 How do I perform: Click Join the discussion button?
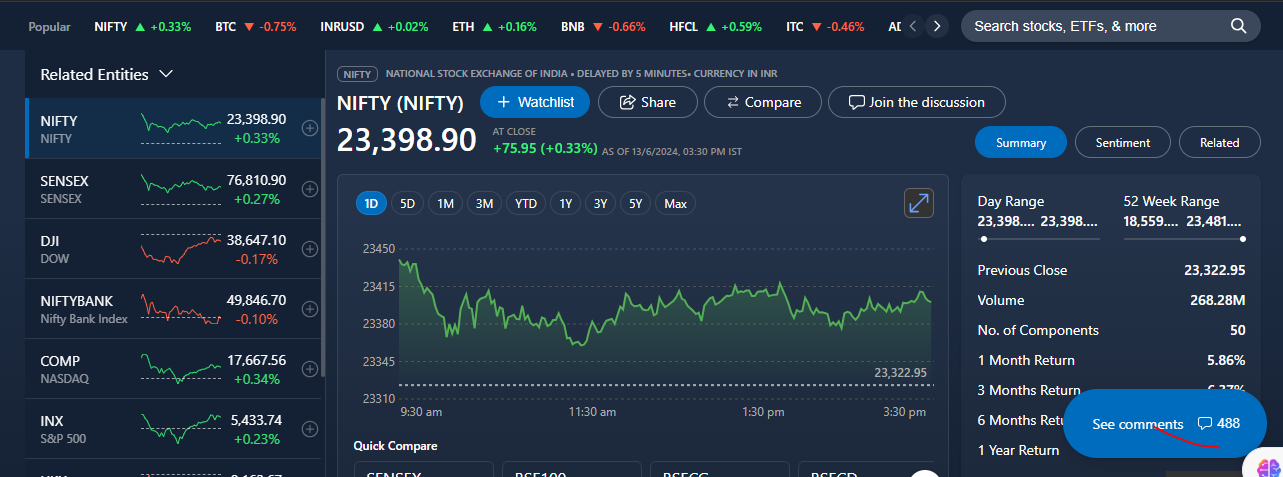(x=916, y=102)
